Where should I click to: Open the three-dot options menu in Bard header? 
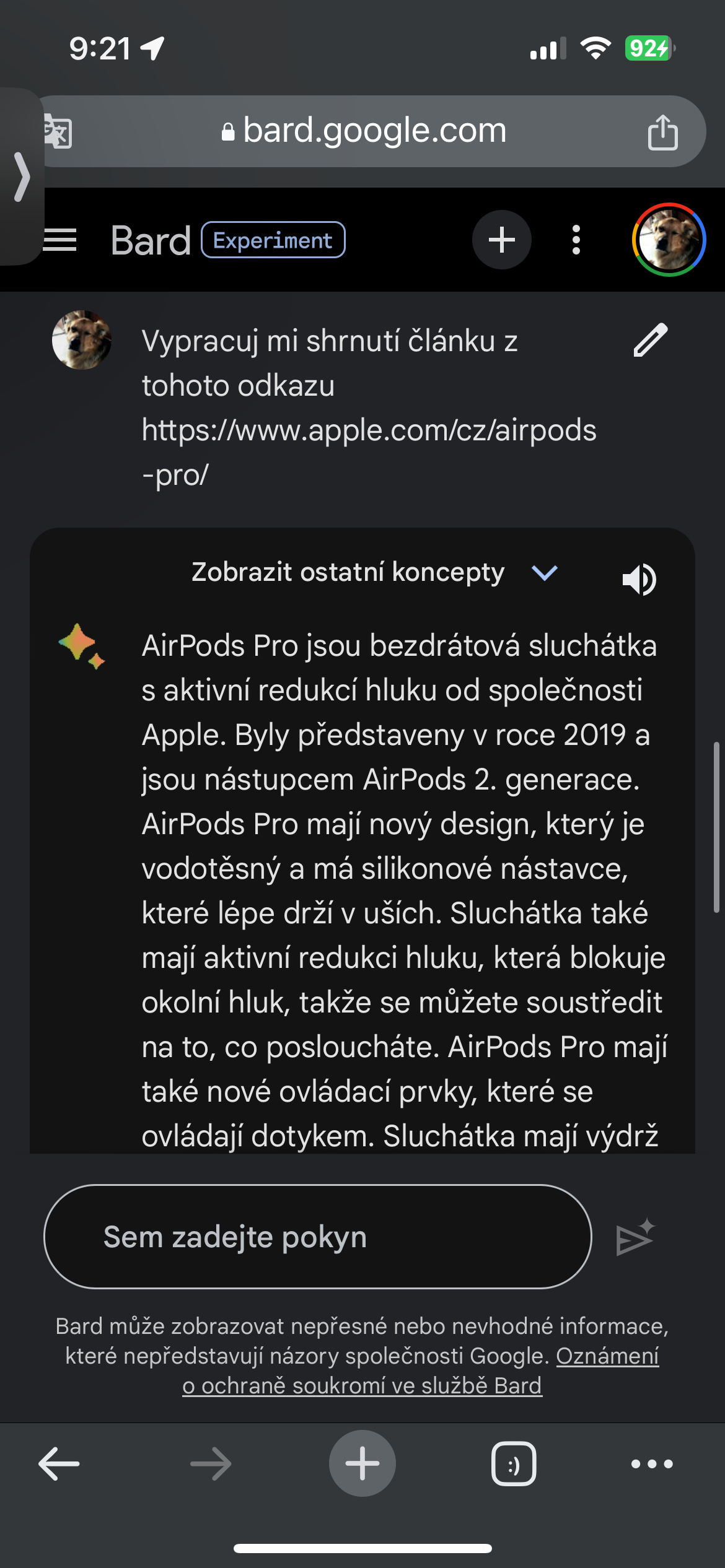[x=576, y=240]
